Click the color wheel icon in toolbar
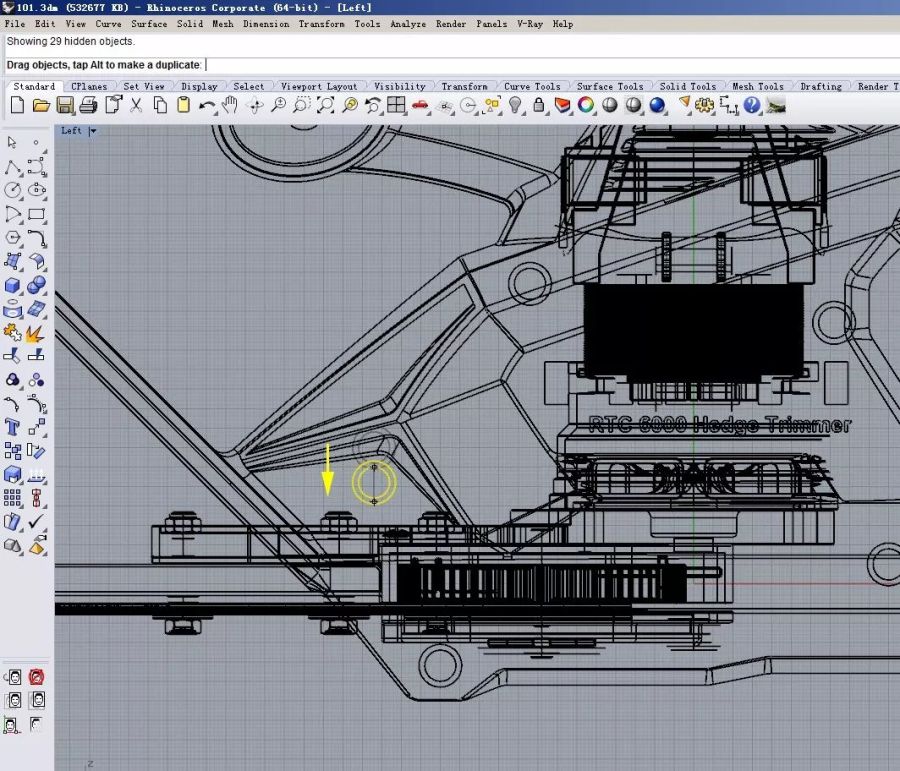This screenshot has width=900, height=771. tap(587, 105)
